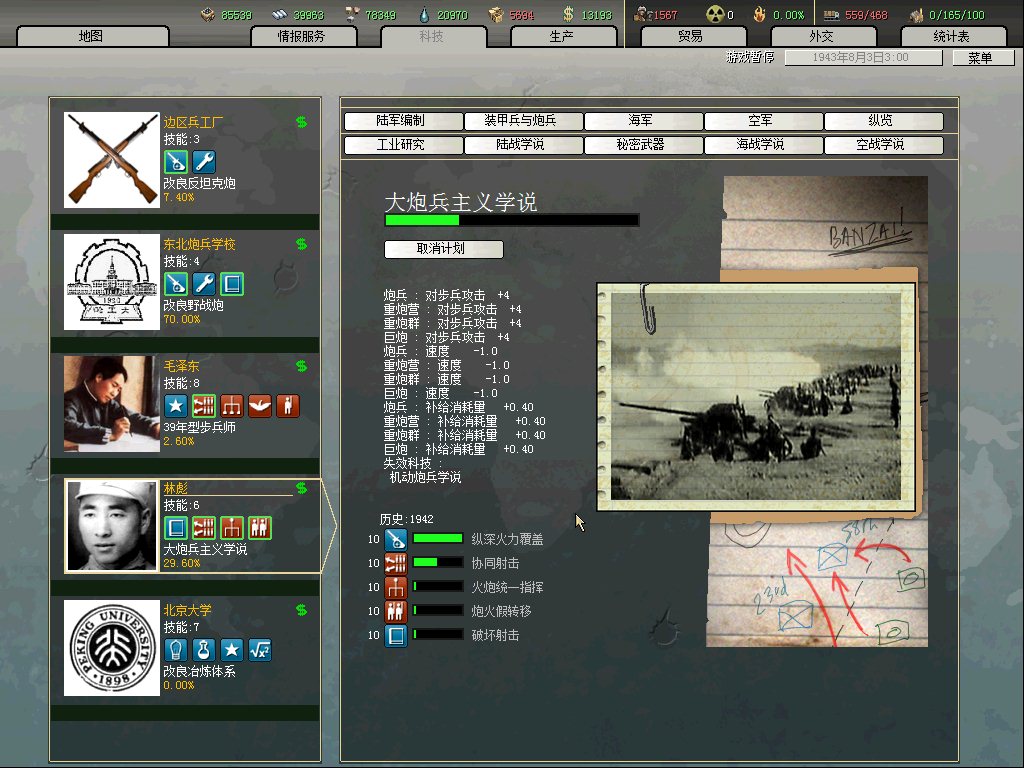This screenshot has height=768, width=1024.
Task: Open the 地图 map tab
Action: [x=90, y=37]
